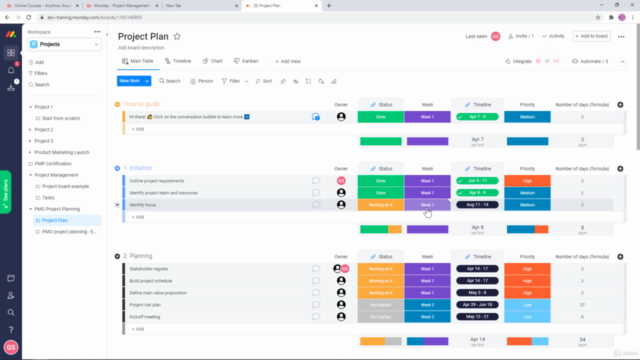Open conversation bubble on How-to guide item

pos(316,117)
